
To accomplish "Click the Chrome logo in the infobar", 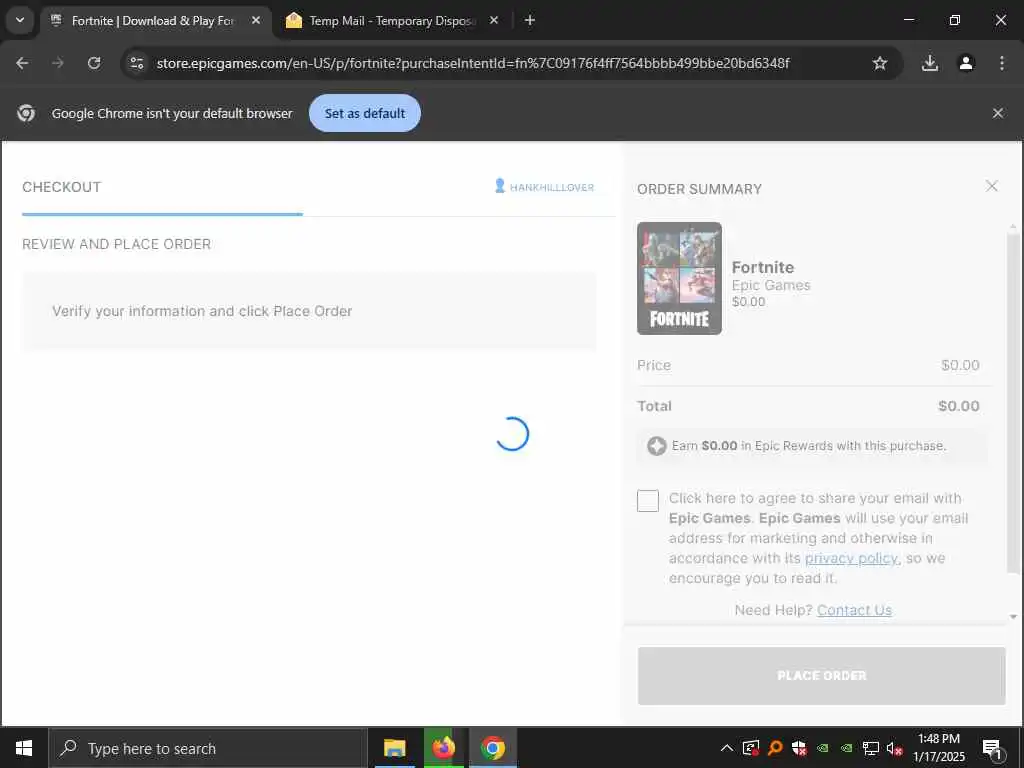I will [26, 114].
